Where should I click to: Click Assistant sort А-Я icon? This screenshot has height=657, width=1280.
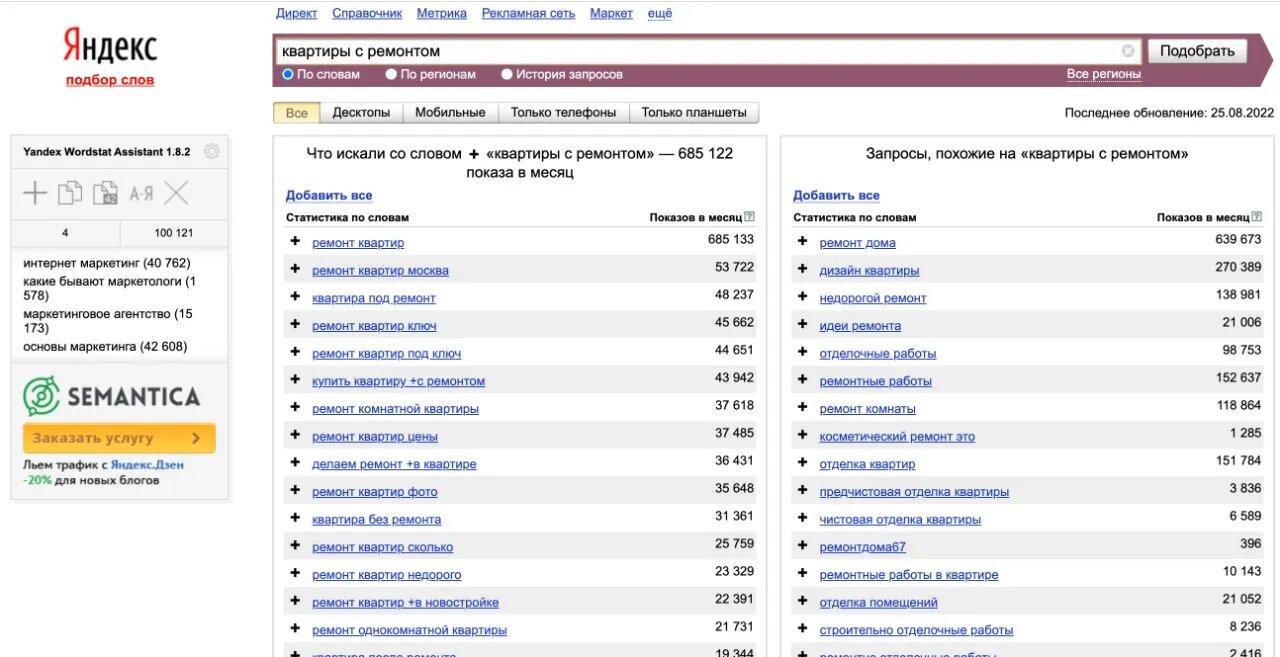(141, 194)
